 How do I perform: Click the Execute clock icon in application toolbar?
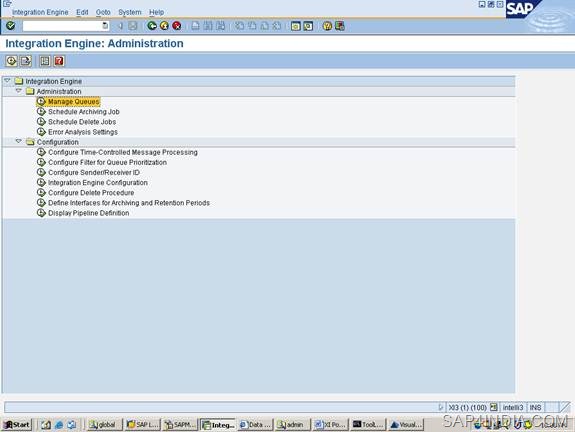point(11,61)
